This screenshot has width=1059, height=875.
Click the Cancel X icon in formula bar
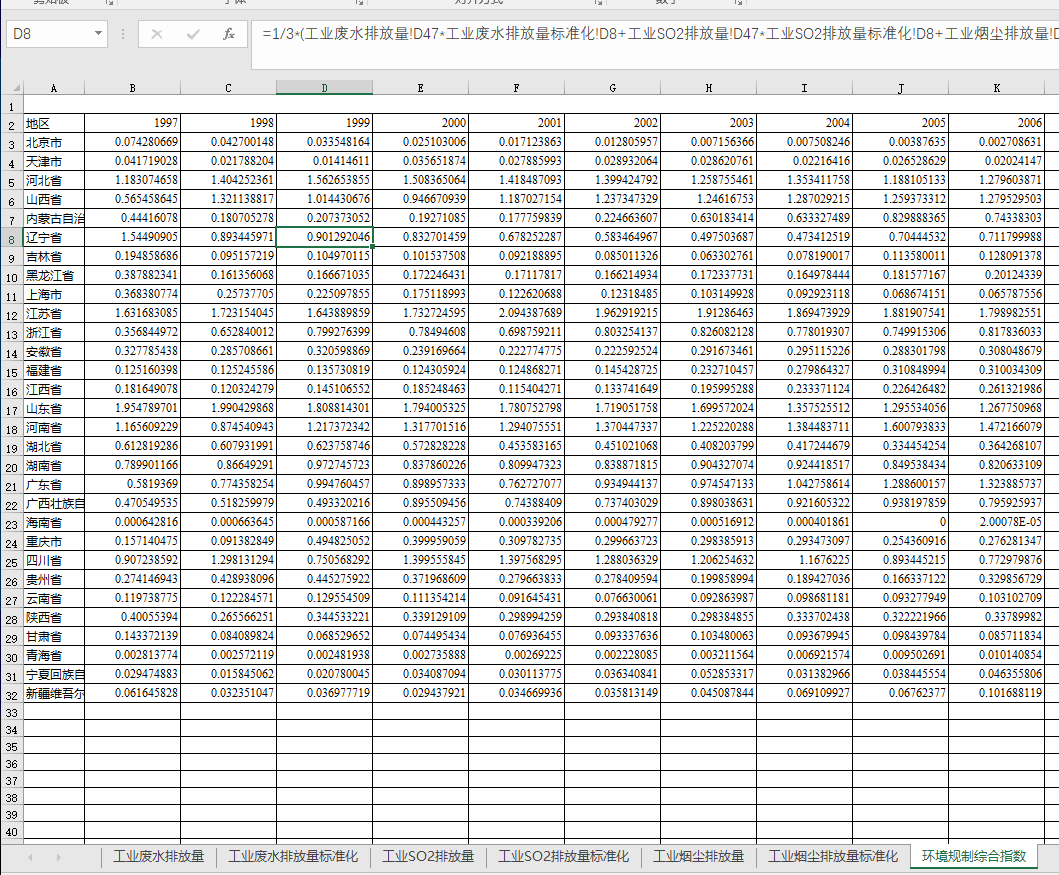click(x=157, y=34)
